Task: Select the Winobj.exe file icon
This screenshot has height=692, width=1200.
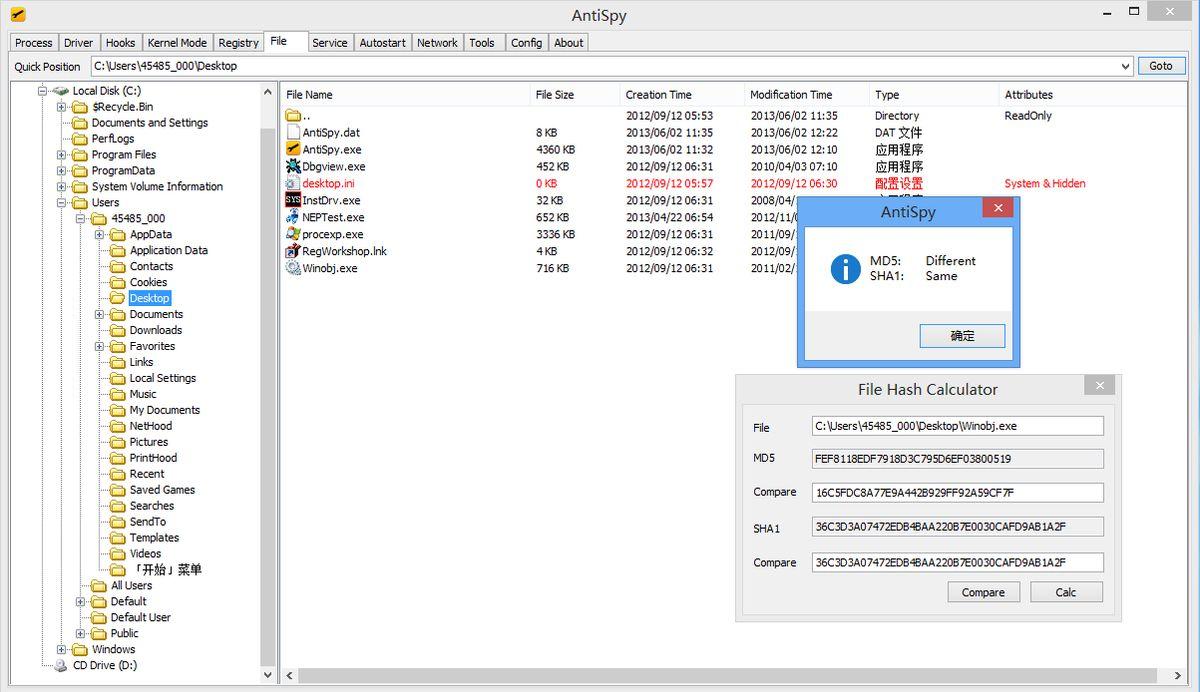Action: (293, 268)
